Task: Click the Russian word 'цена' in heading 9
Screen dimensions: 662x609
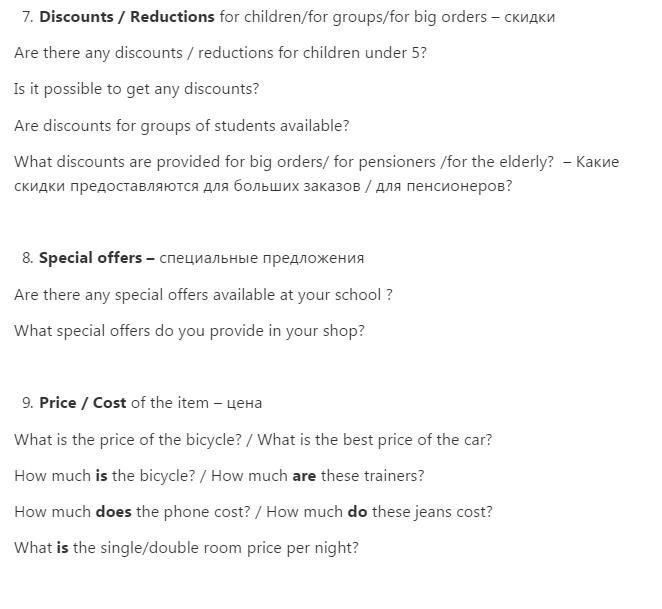Action: pos(244,403)
